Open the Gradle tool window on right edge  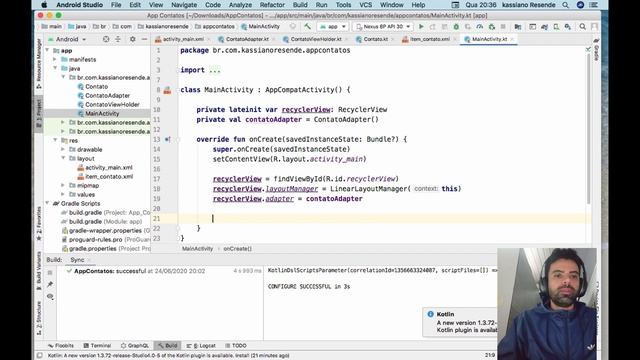tap(596, 50)
